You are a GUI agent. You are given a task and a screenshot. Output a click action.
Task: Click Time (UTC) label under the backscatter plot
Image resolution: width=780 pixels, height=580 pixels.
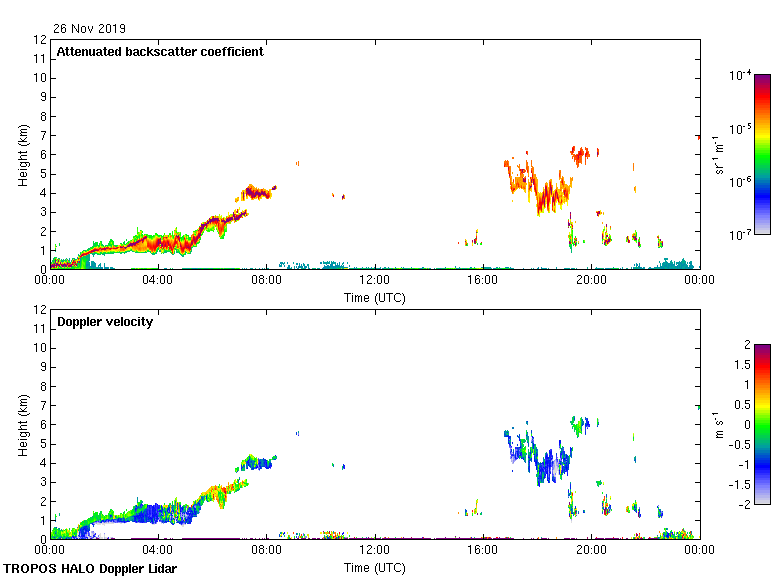click(374, 298)
